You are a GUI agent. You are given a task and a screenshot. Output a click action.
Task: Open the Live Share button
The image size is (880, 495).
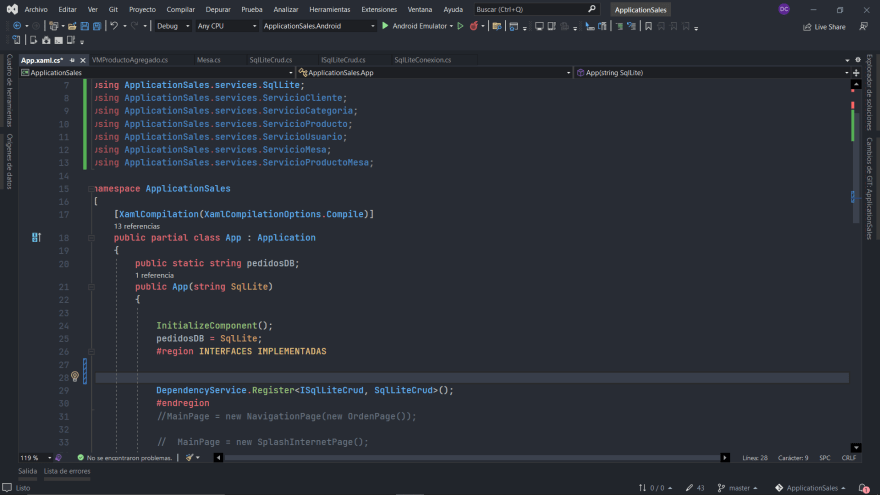click(824, 26)
